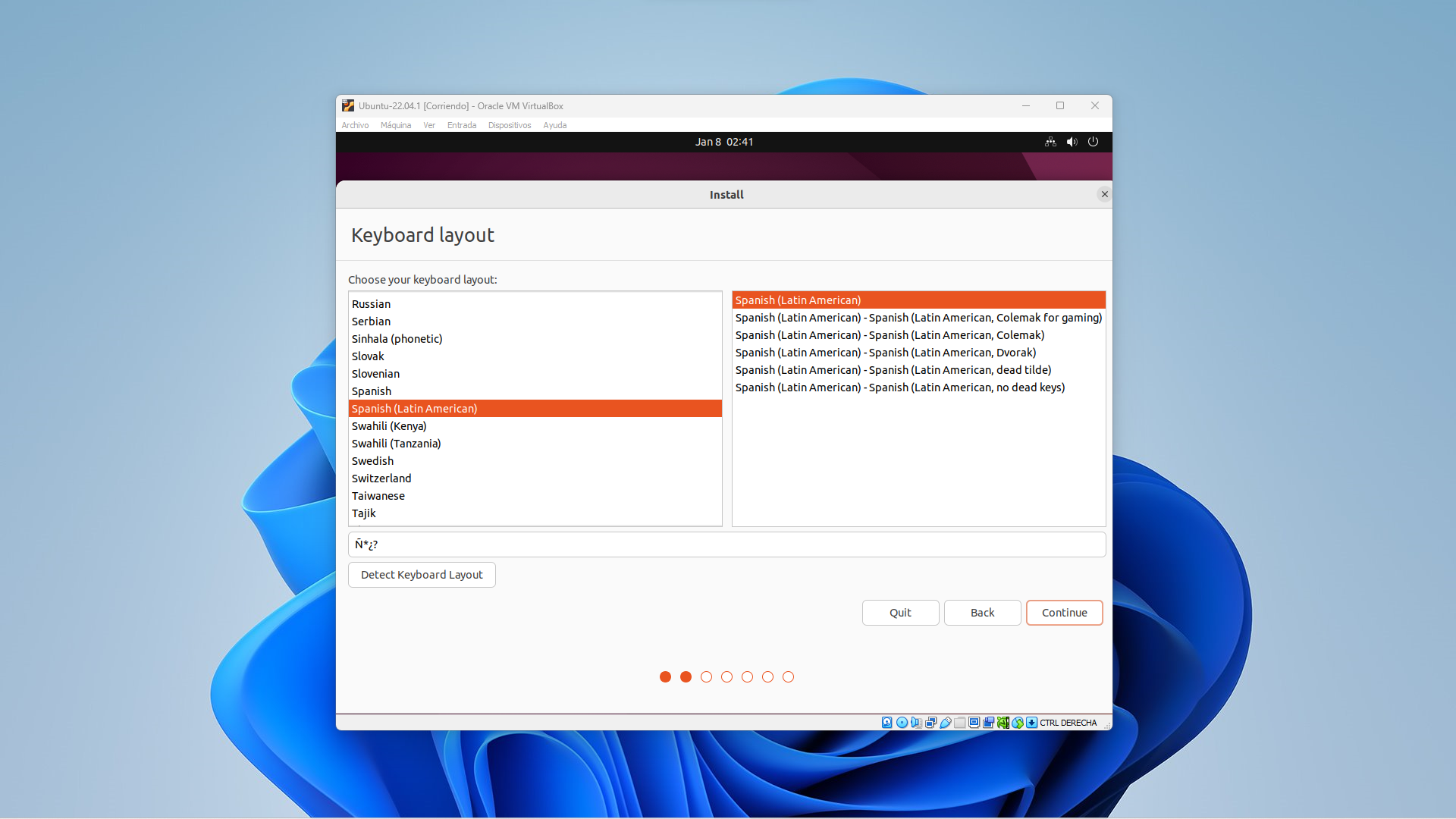Select Spanish (Latin American, Dvorak) variant
The height and width of the screenshot is (819, 1456).
coord(885,352)
